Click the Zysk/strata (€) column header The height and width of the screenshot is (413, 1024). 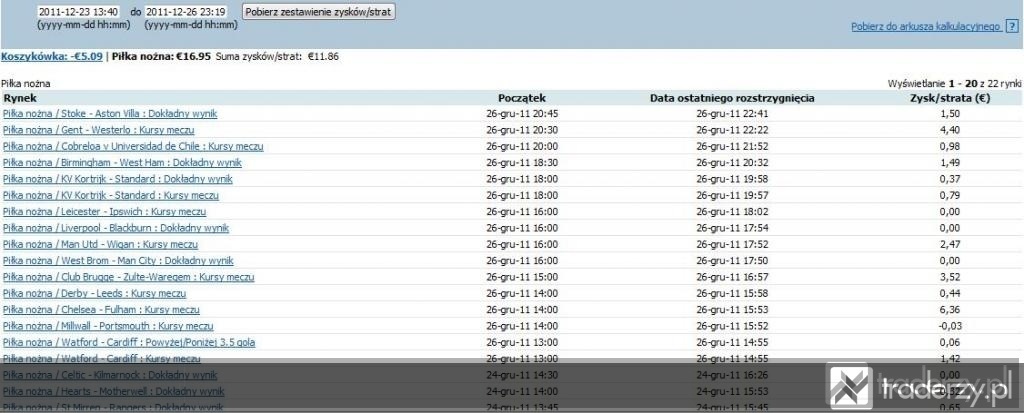[950, 98]
